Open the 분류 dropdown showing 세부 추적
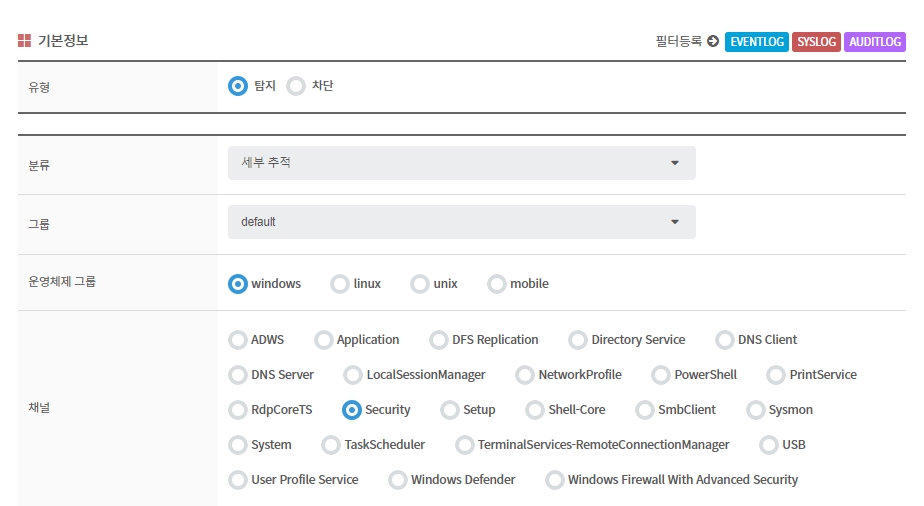 click(461, 163)
